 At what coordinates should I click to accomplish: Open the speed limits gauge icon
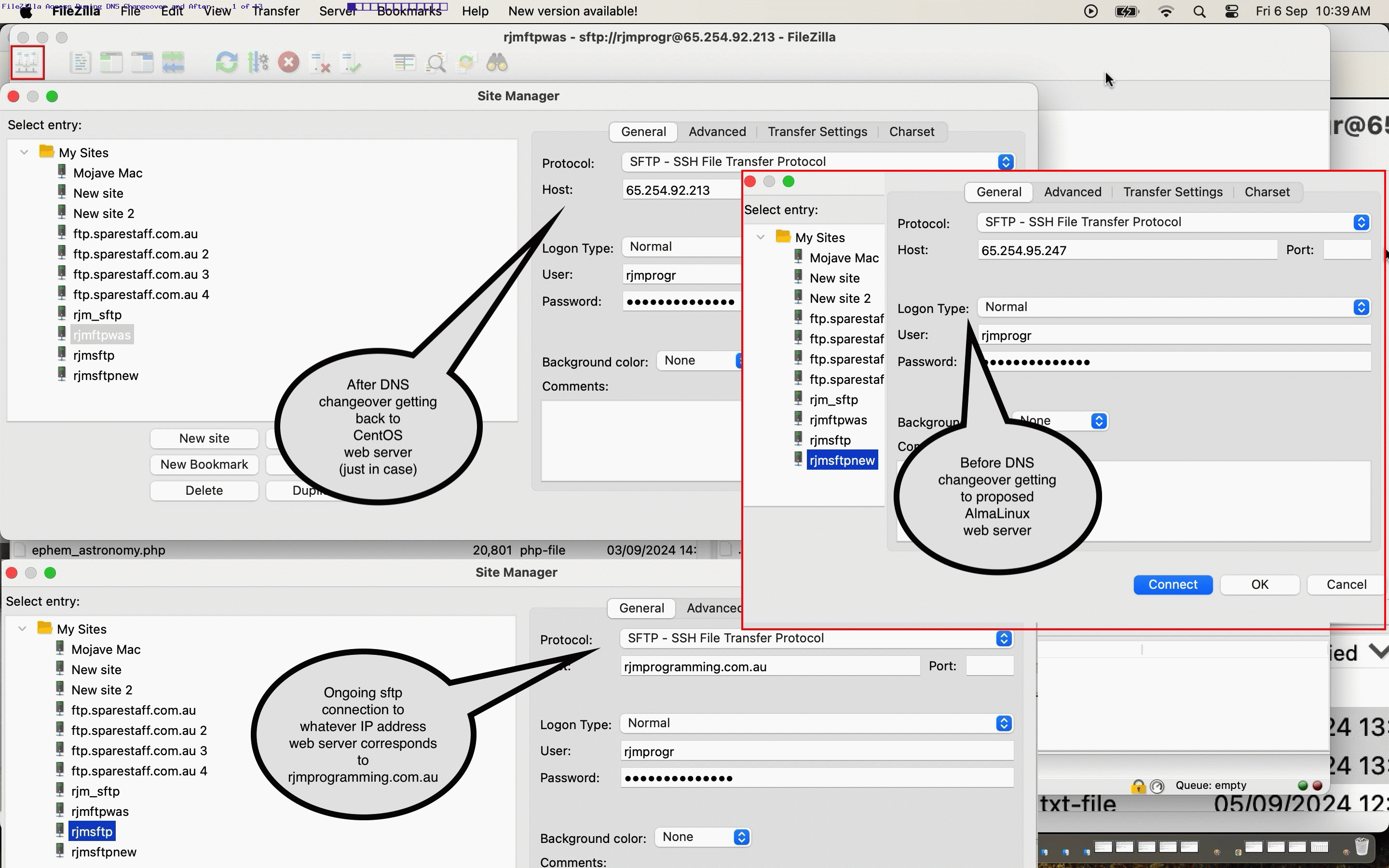1157,787
